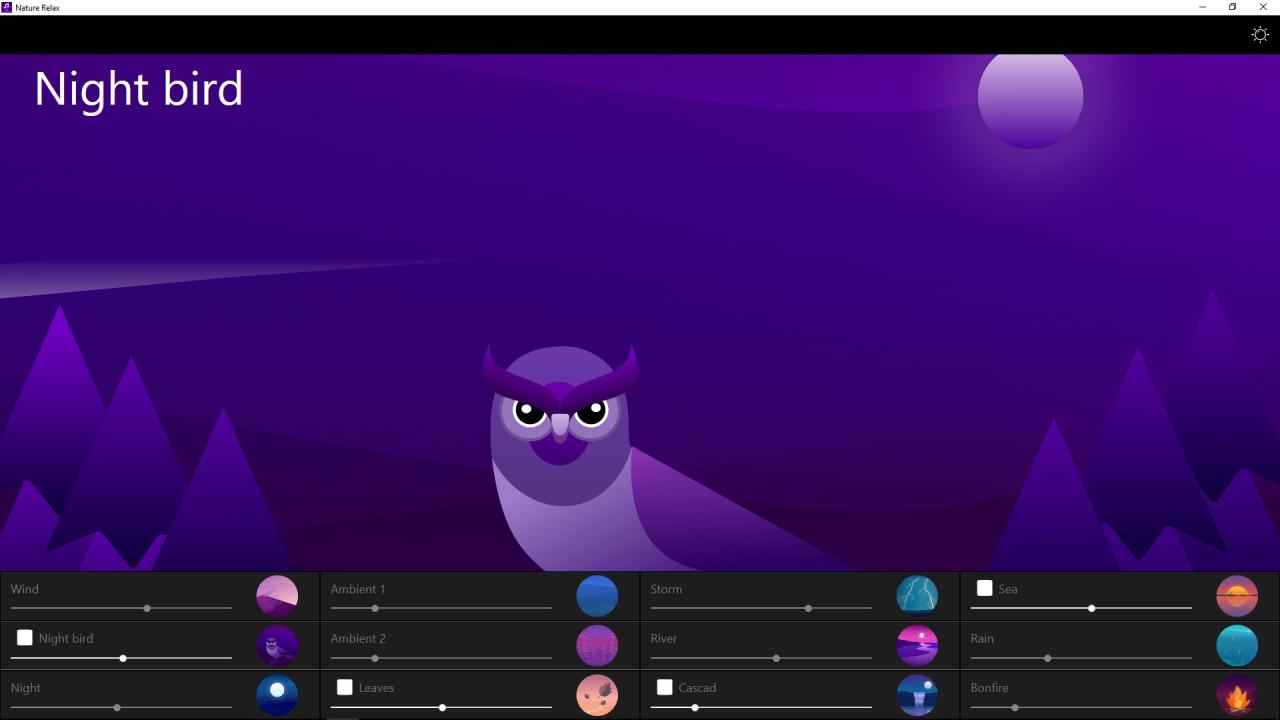Click the Nature Relax title bar icon

click(x=8, y=7)
